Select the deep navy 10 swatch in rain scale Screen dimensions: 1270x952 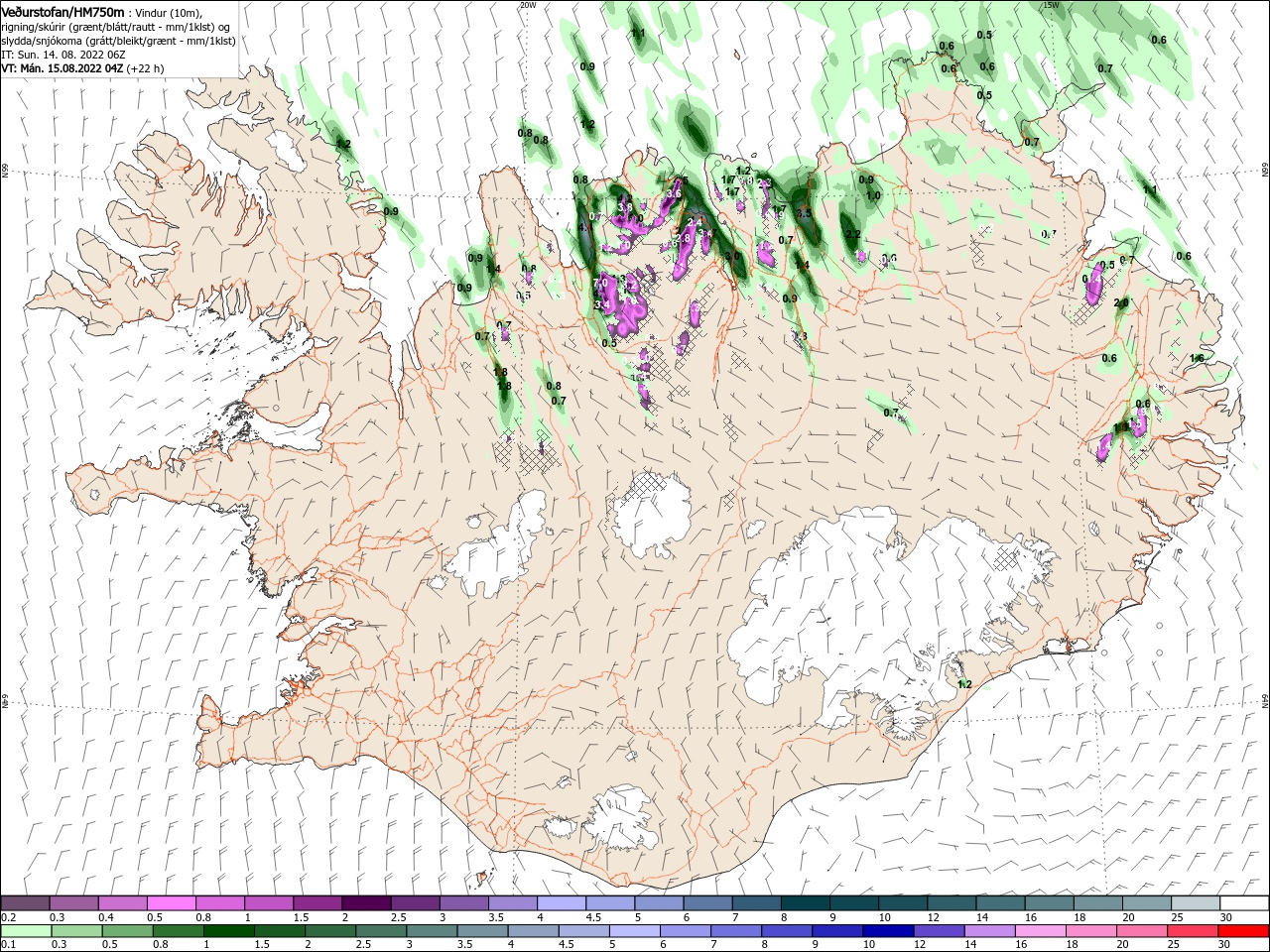pos(889,931)
